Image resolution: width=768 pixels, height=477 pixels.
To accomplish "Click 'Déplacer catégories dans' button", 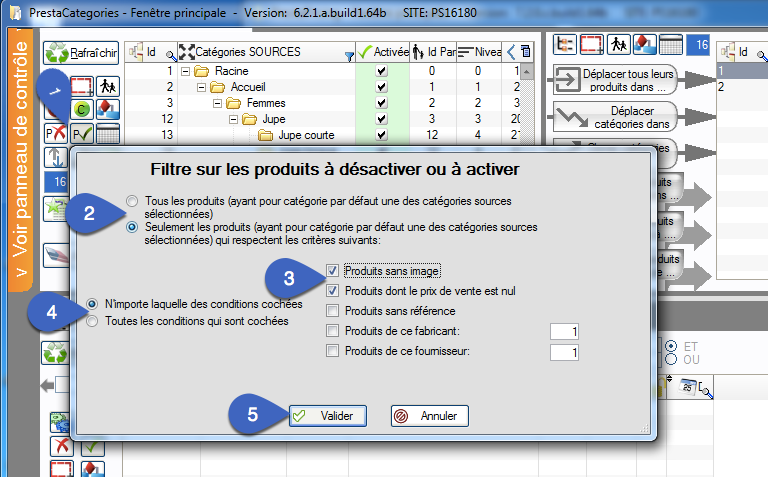I will click(x=616, y=118).
